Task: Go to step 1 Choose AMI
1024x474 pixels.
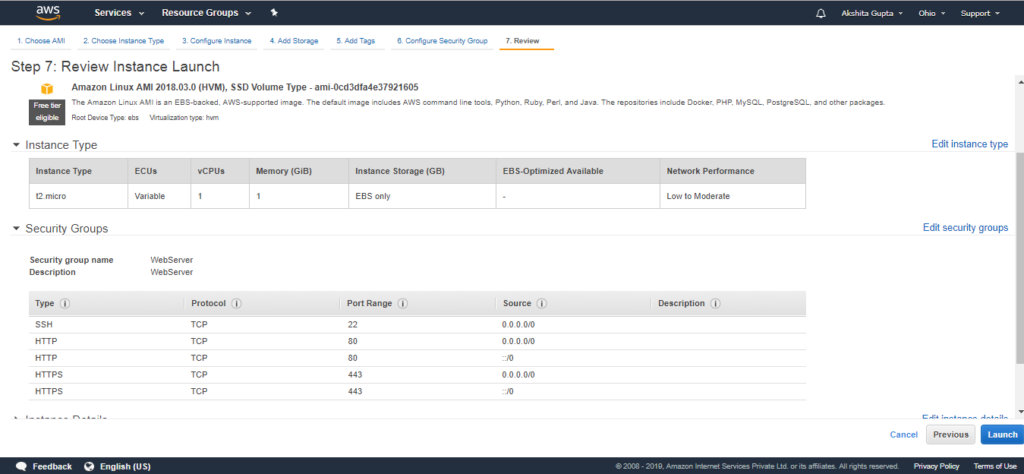Action: (x=41, y=40)
